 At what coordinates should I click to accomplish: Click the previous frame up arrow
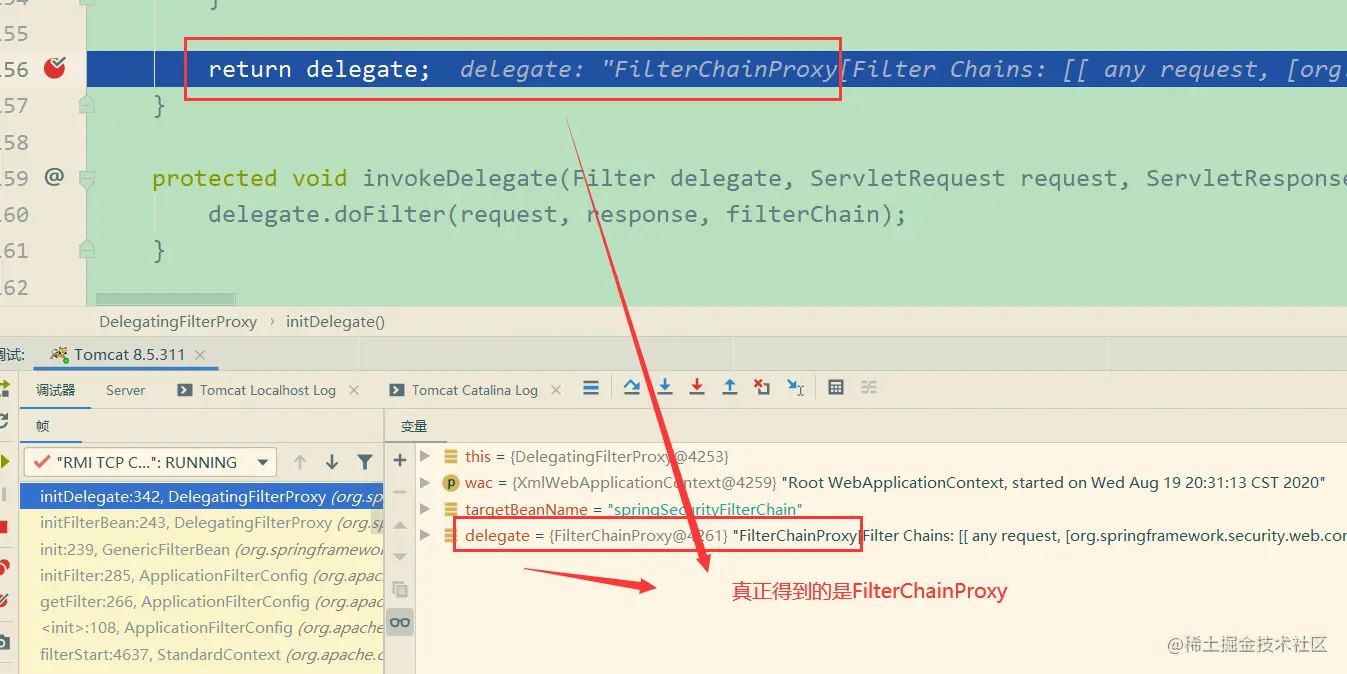click(299, 462)
